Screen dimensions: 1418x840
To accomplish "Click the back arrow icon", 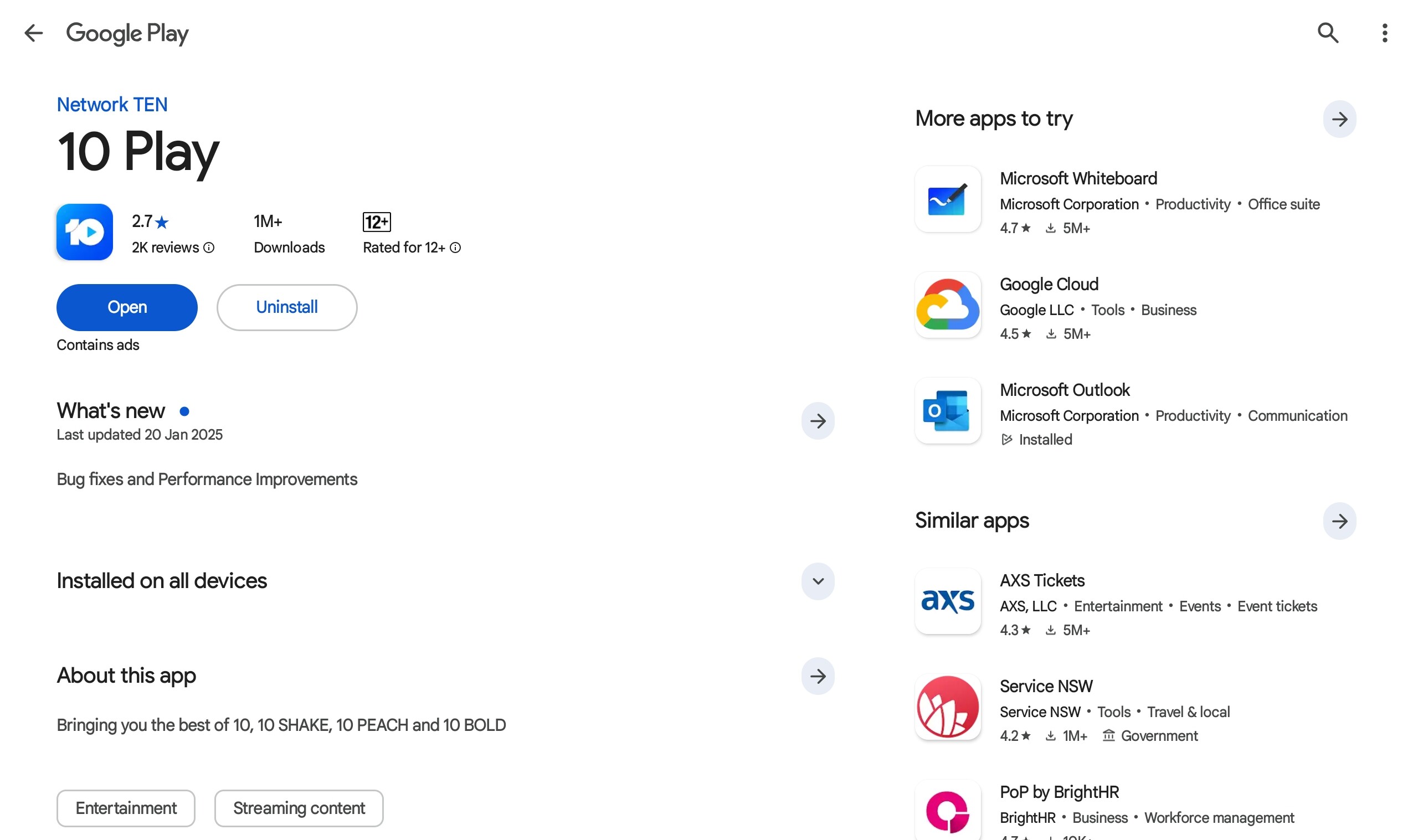I will click(x=33, y=33).
